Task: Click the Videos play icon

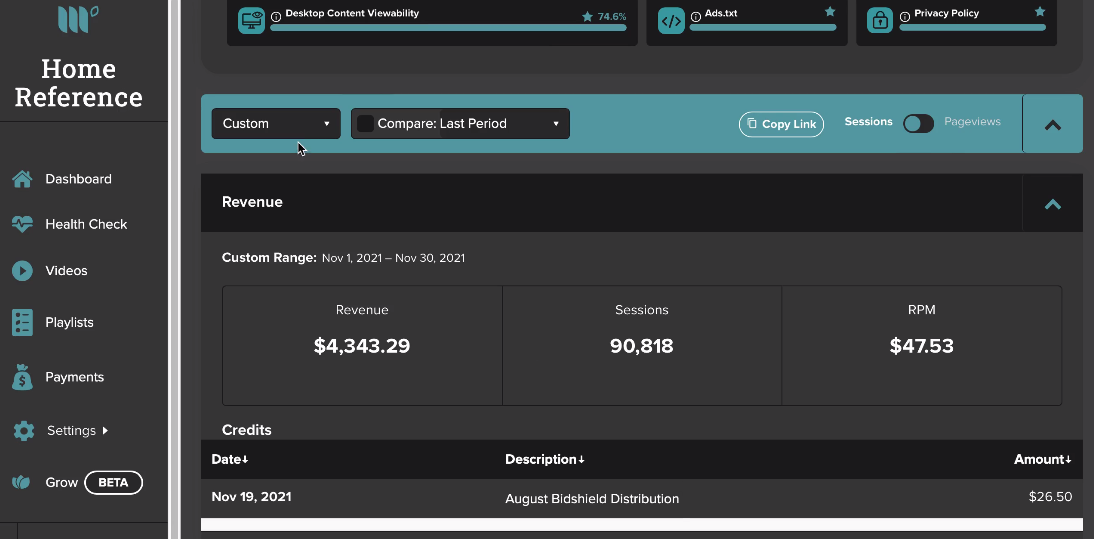Action: tap(22, 271)
